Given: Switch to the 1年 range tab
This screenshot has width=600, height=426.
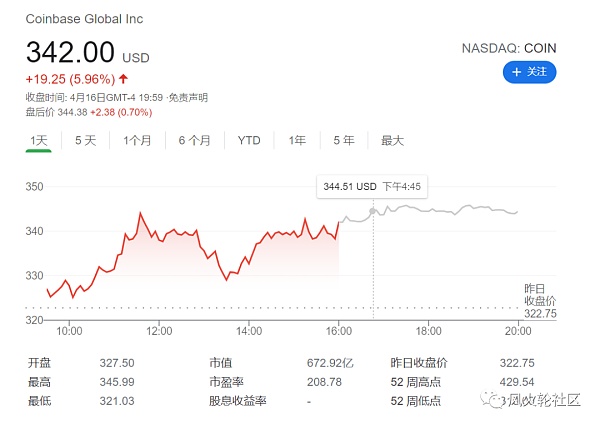Looking at the screenshot, I should tap(297, 141).
